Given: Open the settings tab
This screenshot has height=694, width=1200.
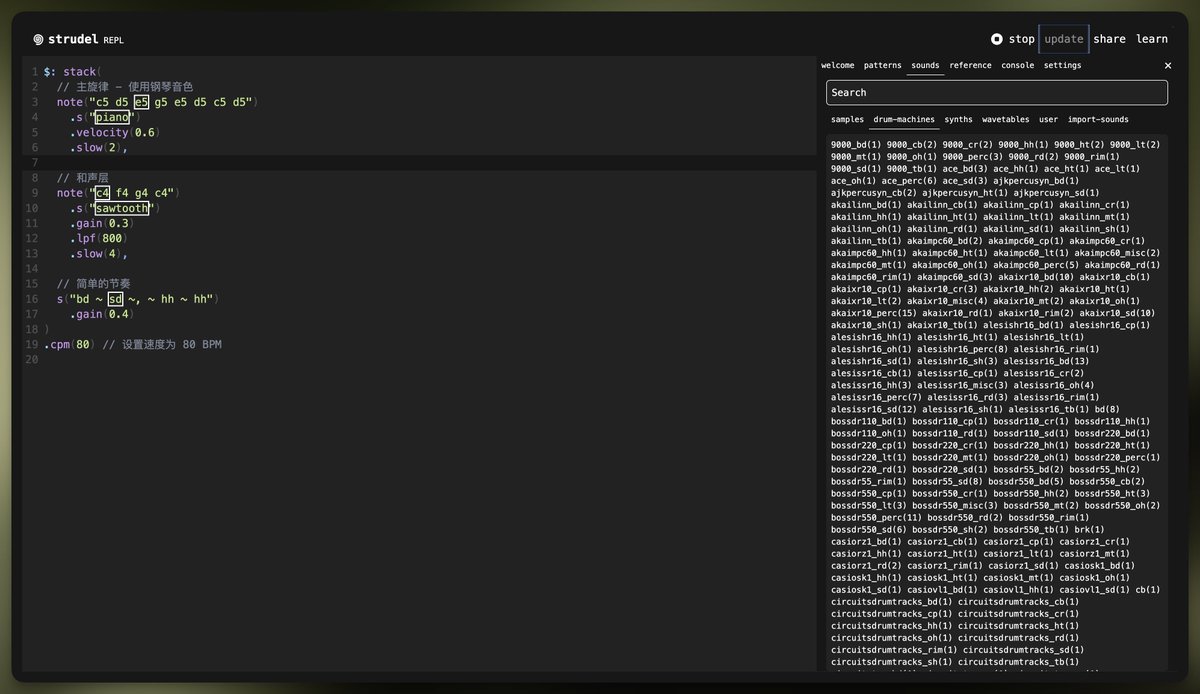Looking at the screenshot, I should (x=1062, y=65).
